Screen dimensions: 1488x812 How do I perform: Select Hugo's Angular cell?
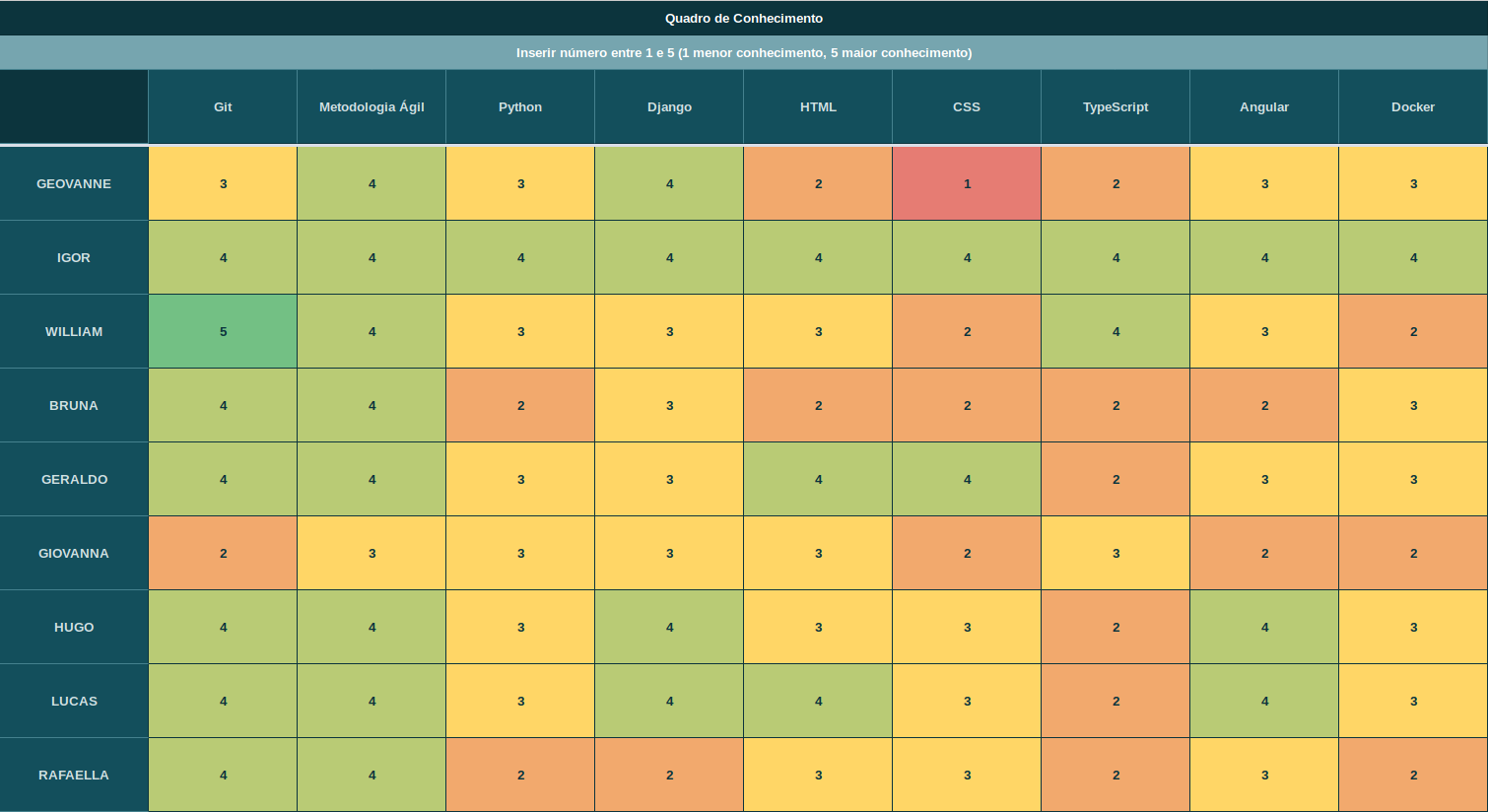tap(1264, 627)
